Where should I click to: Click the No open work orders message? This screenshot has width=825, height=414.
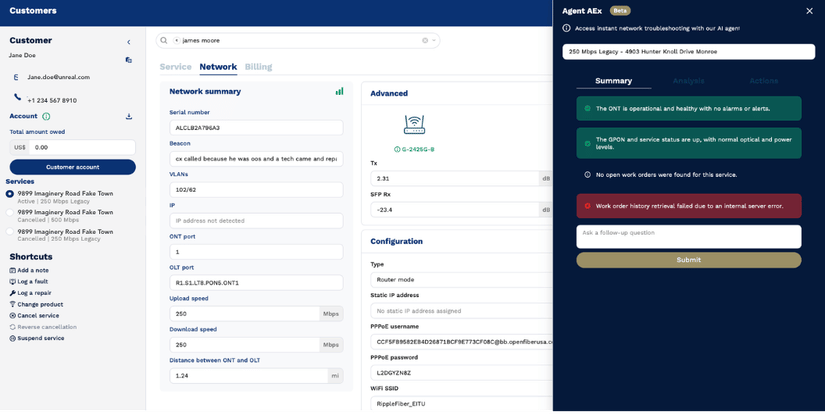tap(689, 175)
